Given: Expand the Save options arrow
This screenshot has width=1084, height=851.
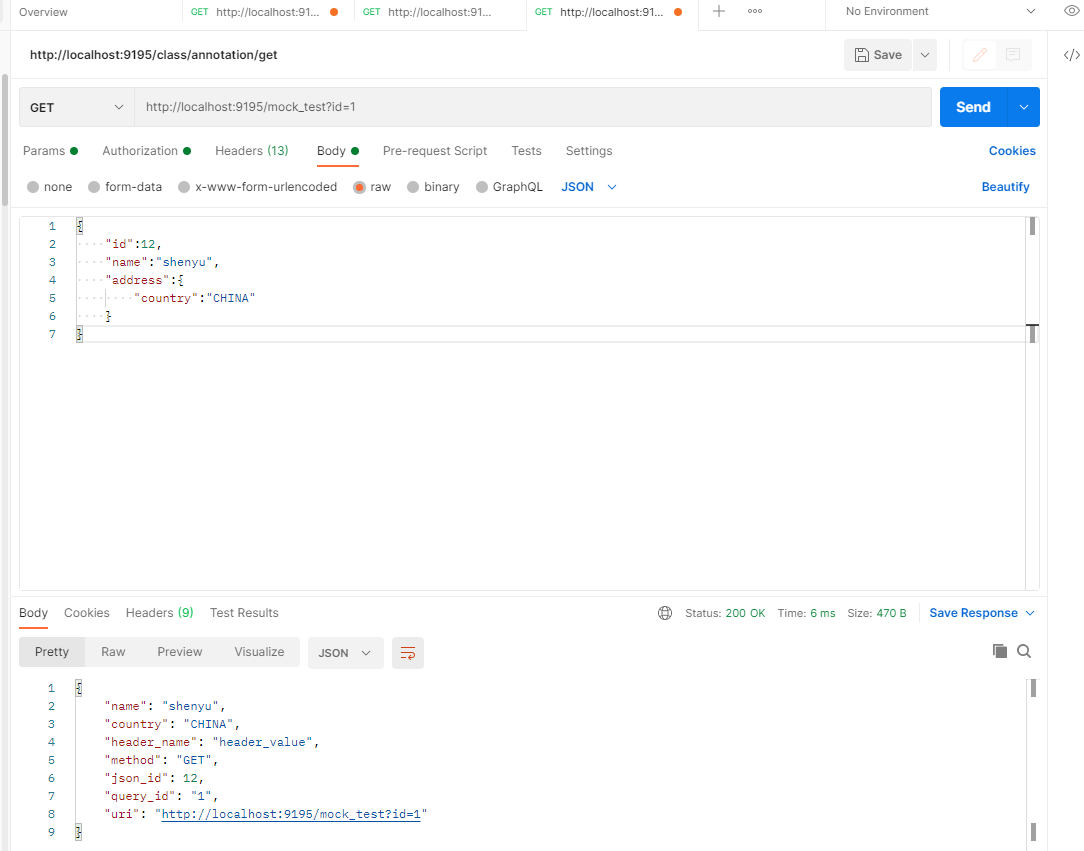Looking at the screenshot, I should (x=925, y=55).
